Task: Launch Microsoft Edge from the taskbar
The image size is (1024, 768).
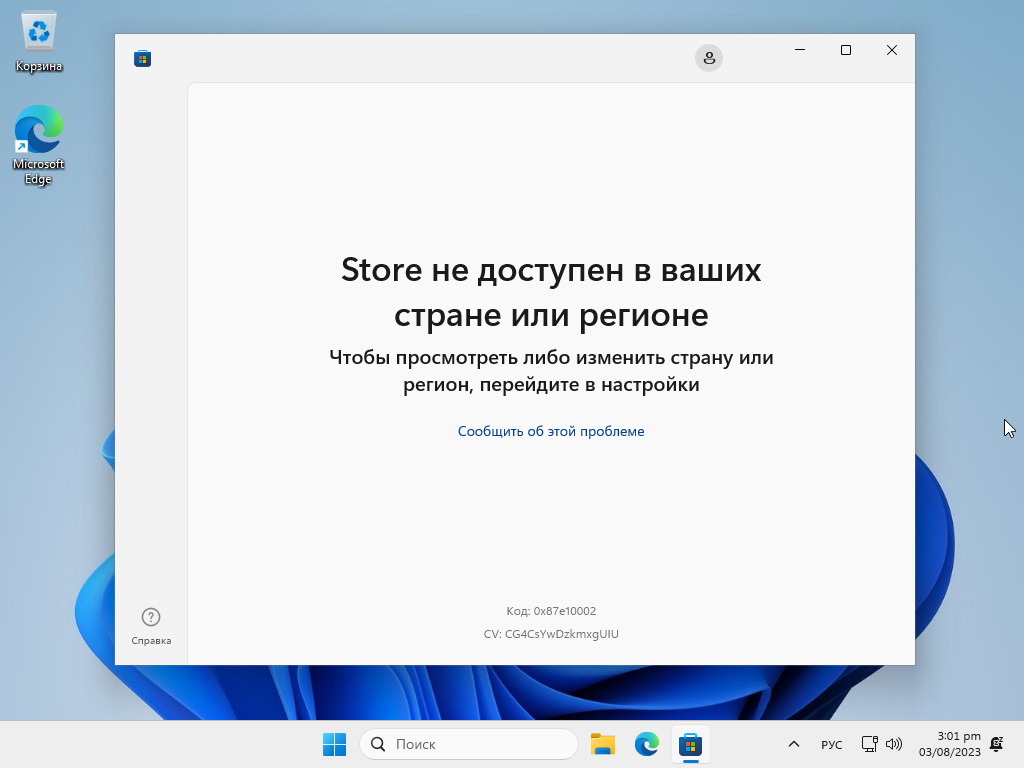Action: click(x=647, y=744)
